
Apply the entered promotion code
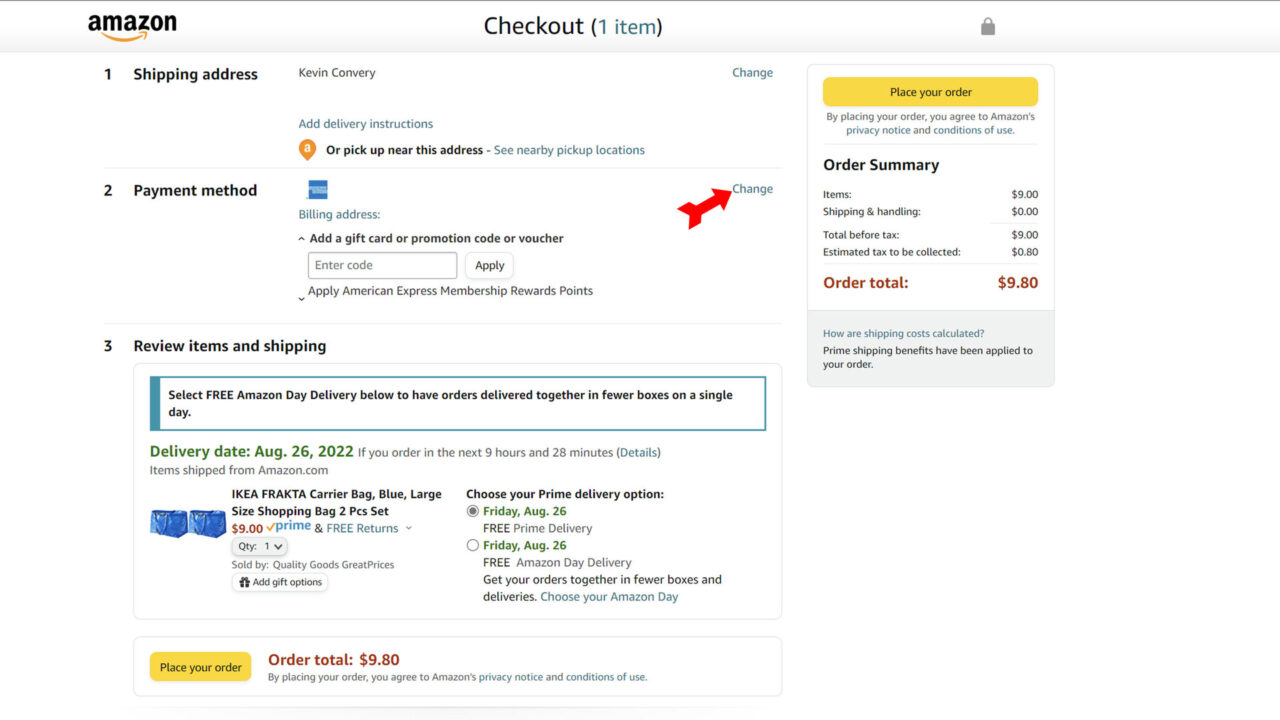489,265
